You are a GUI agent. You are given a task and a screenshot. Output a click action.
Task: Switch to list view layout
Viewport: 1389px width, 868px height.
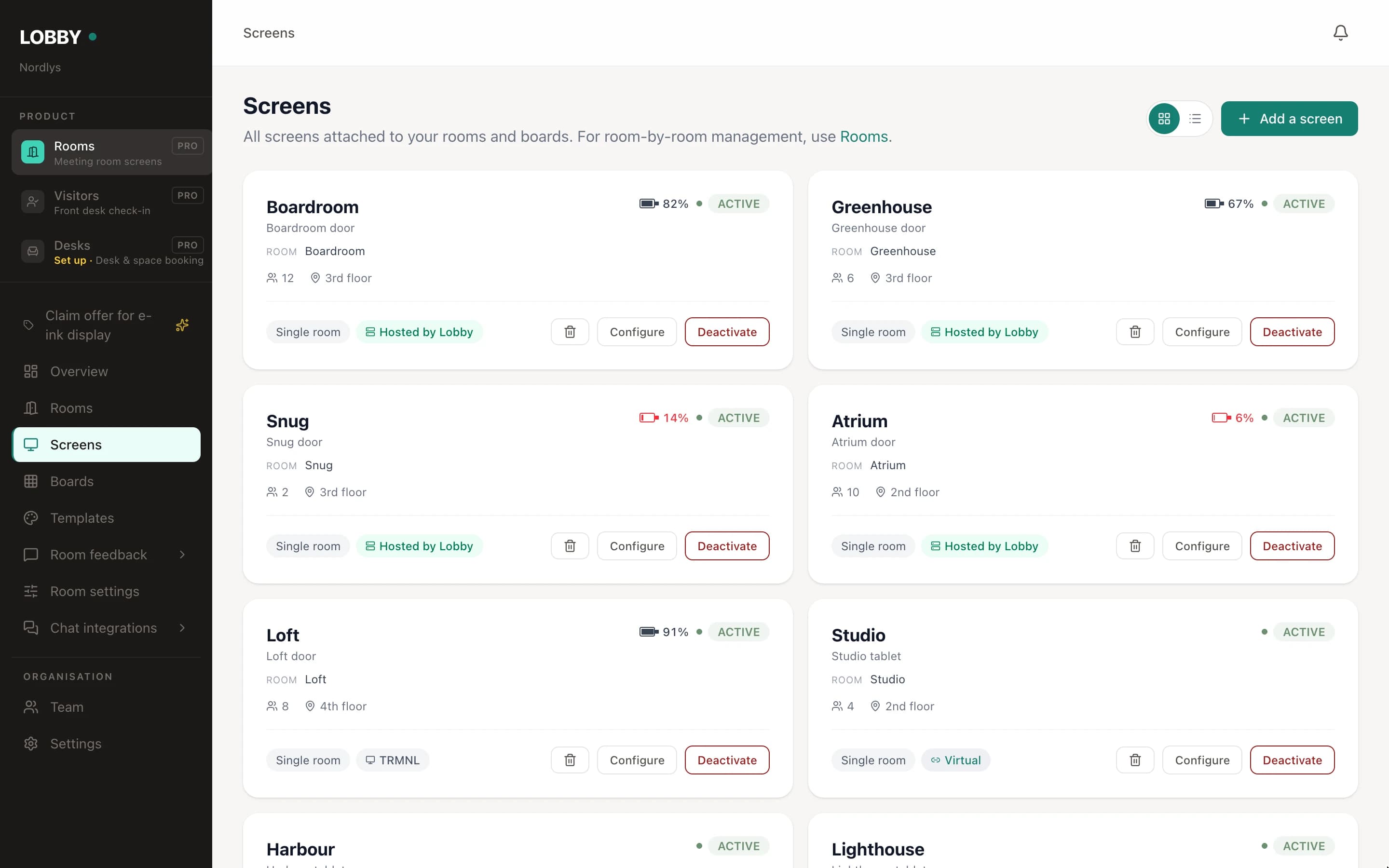click(1195, 119)
